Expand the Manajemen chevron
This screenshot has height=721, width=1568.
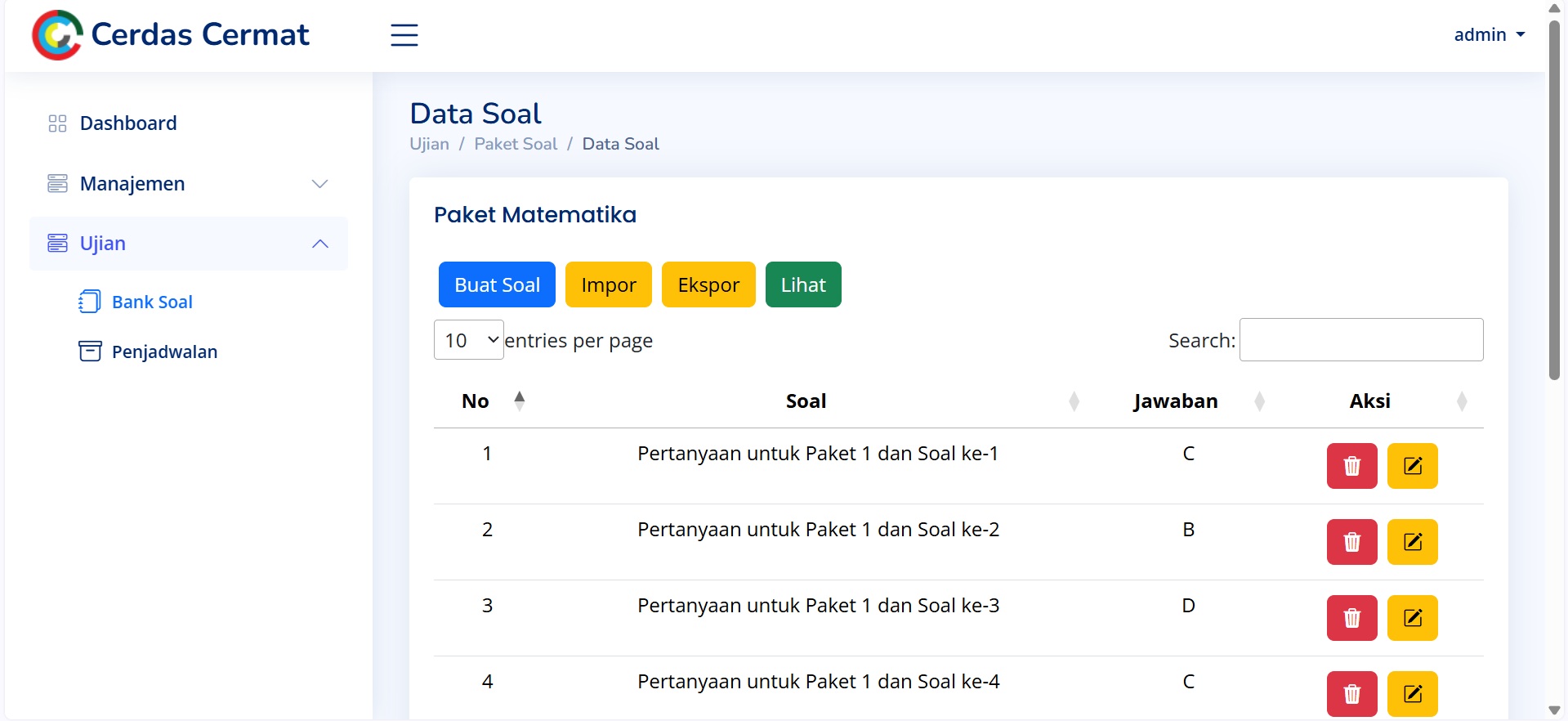click(320, 184)
